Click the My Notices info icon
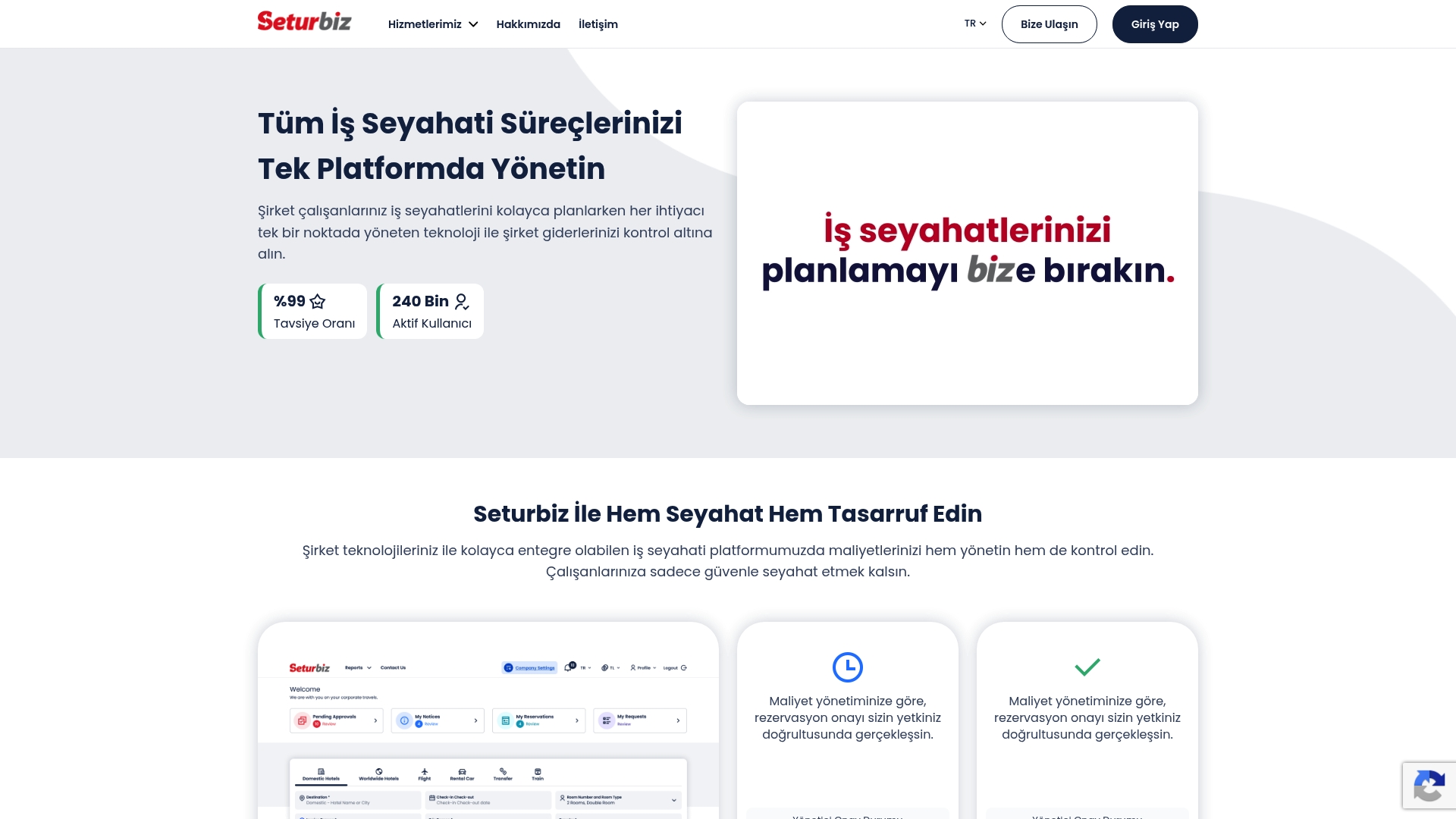The width and height of the screenshot is (1456, 819). [404, 720]
